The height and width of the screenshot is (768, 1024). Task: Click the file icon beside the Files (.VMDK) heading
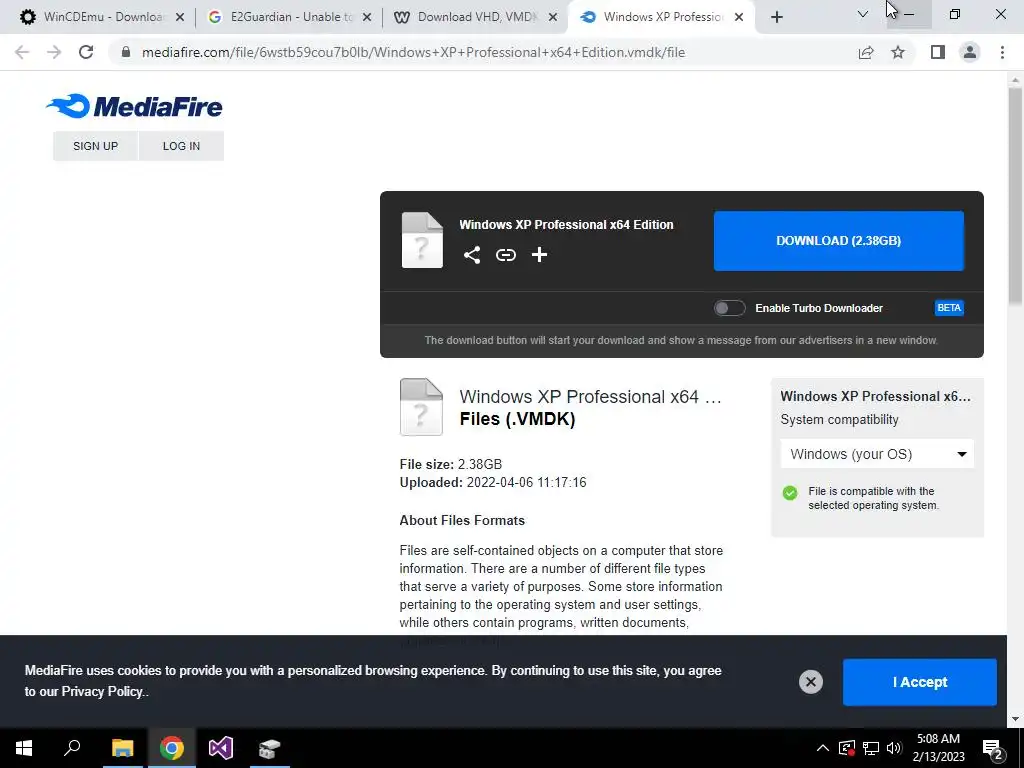[x=421, y=407]
